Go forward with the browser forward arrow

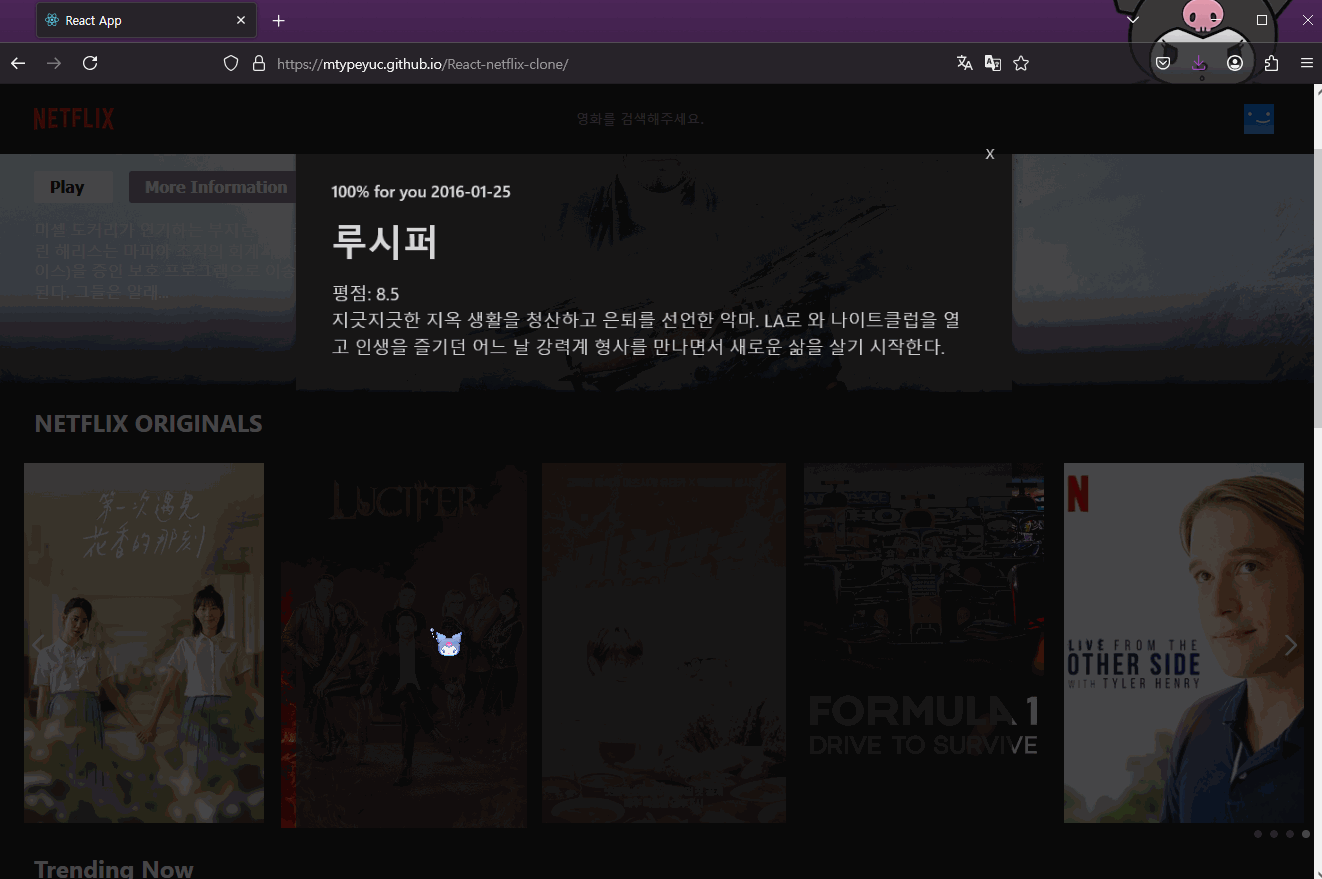(x=54, y=63)
